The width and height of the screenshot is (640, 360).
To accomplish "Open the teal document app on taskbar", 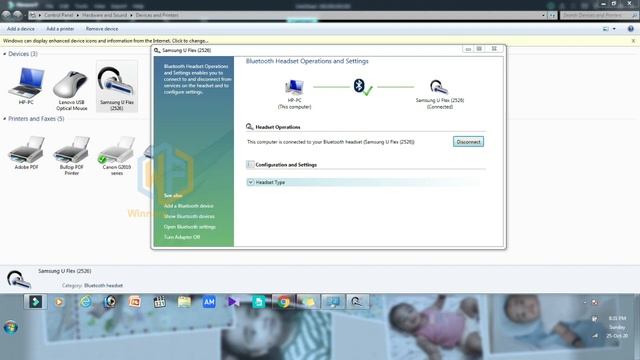I will (x=258, y=302).
